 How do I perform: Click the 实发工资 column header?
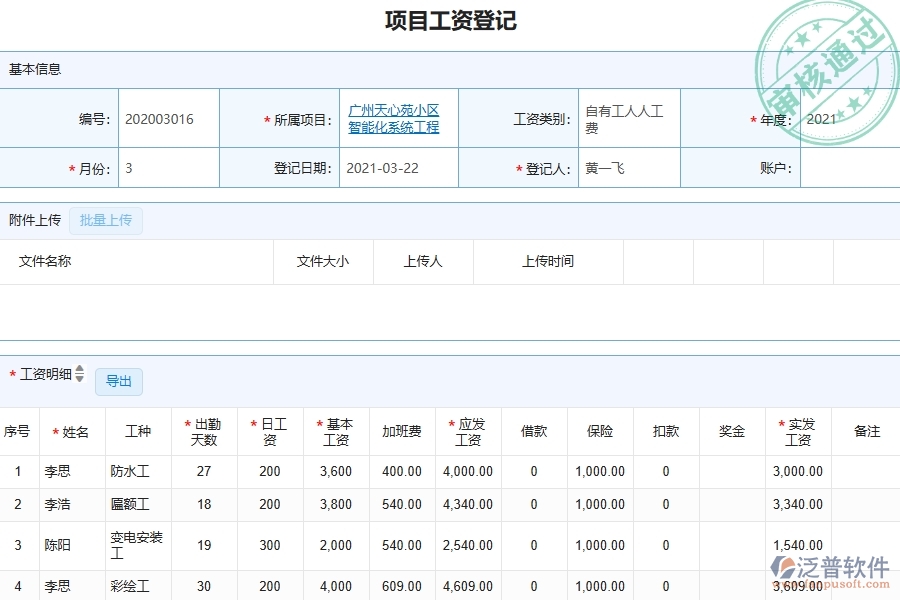798,431
